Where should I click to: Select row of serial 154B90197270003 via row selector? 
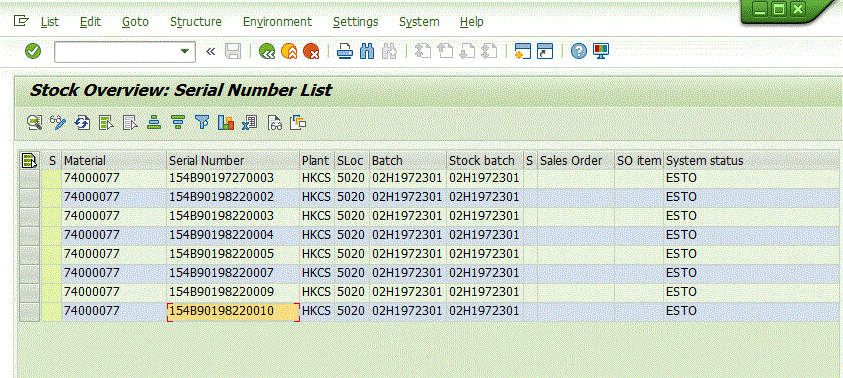[30, 178]
